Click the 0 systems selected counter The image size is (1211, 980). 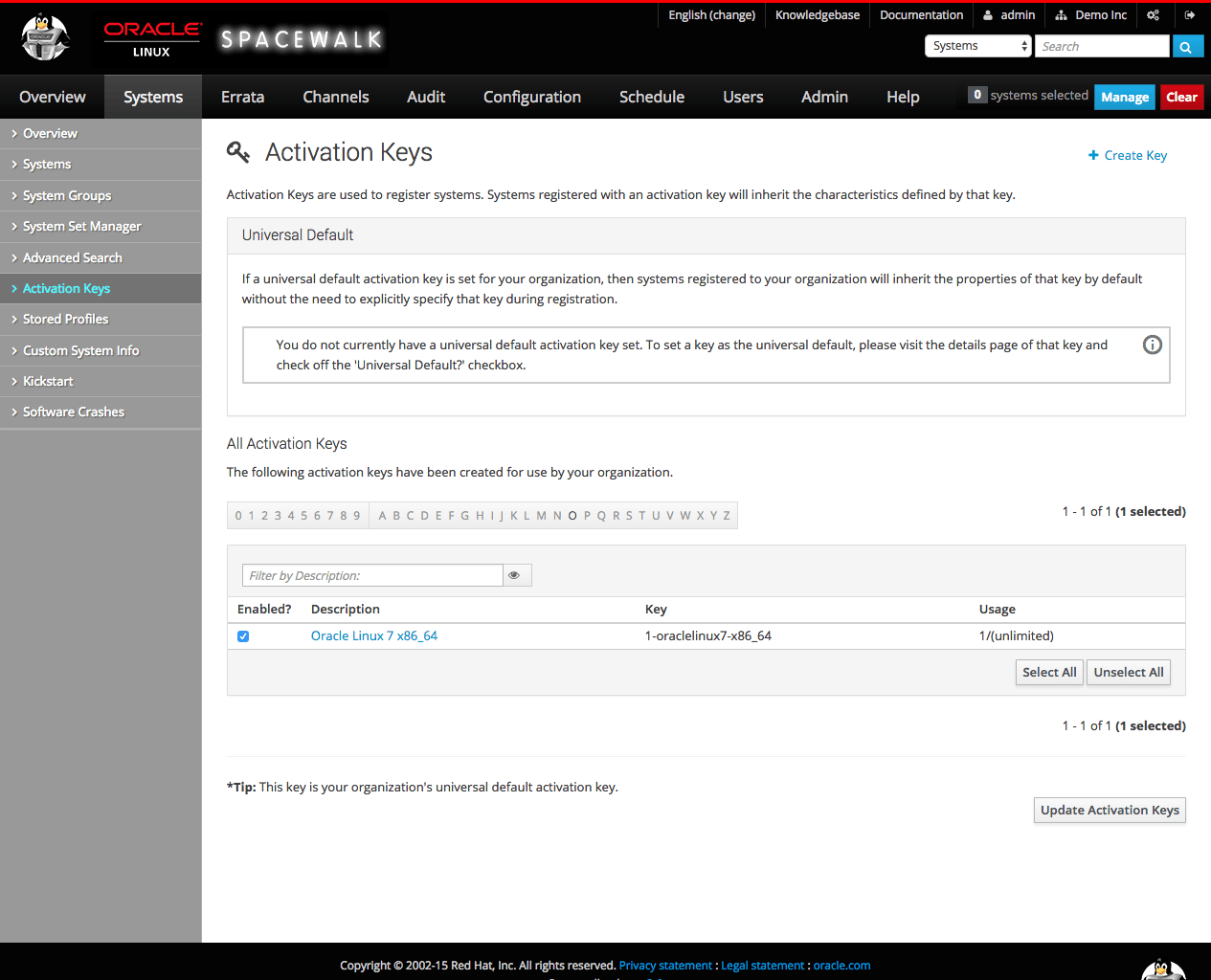(1028, 95)
